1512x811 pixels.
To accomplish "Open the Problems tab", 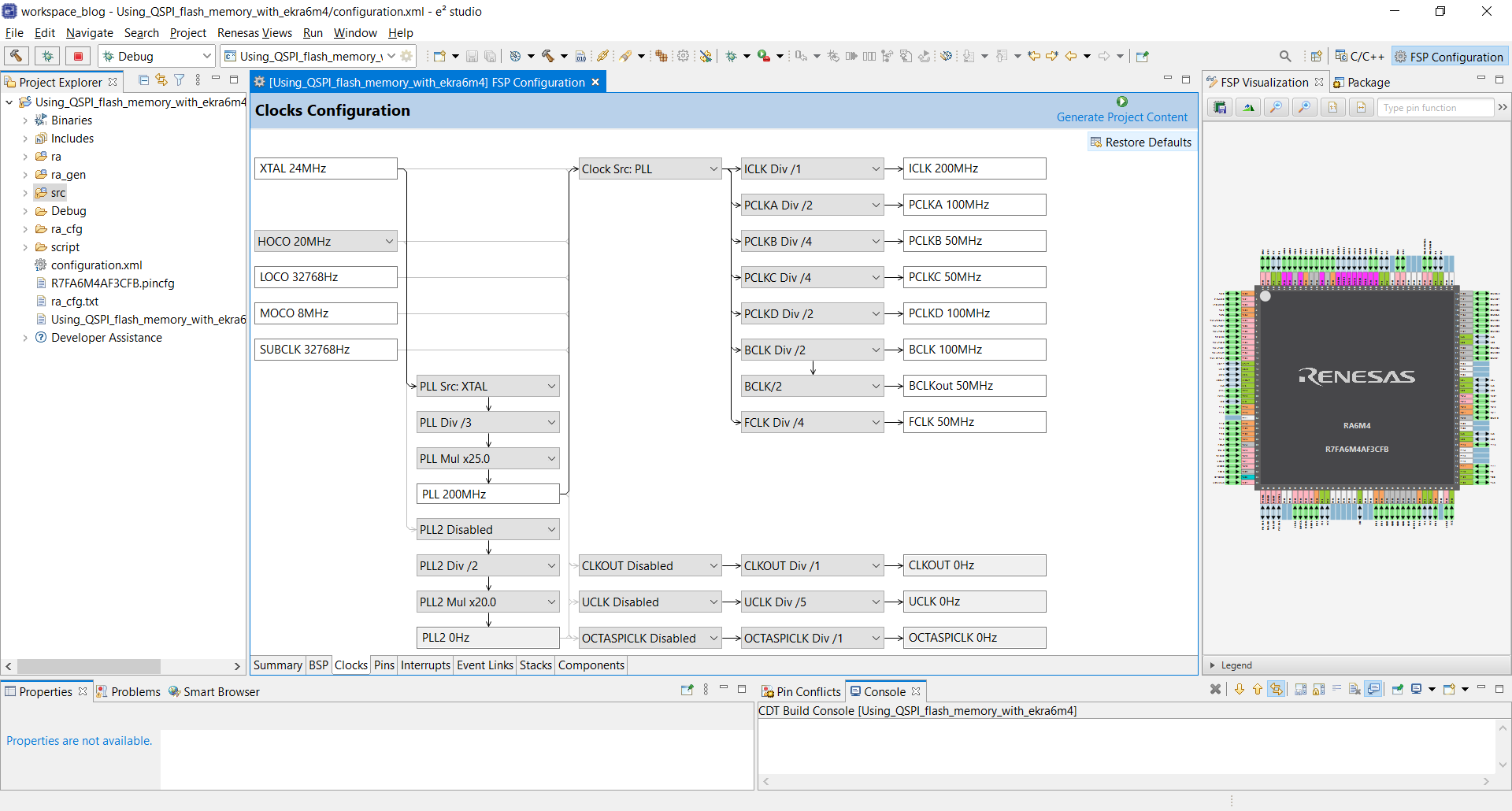I will pyautogui.click(x=128, y=691).
